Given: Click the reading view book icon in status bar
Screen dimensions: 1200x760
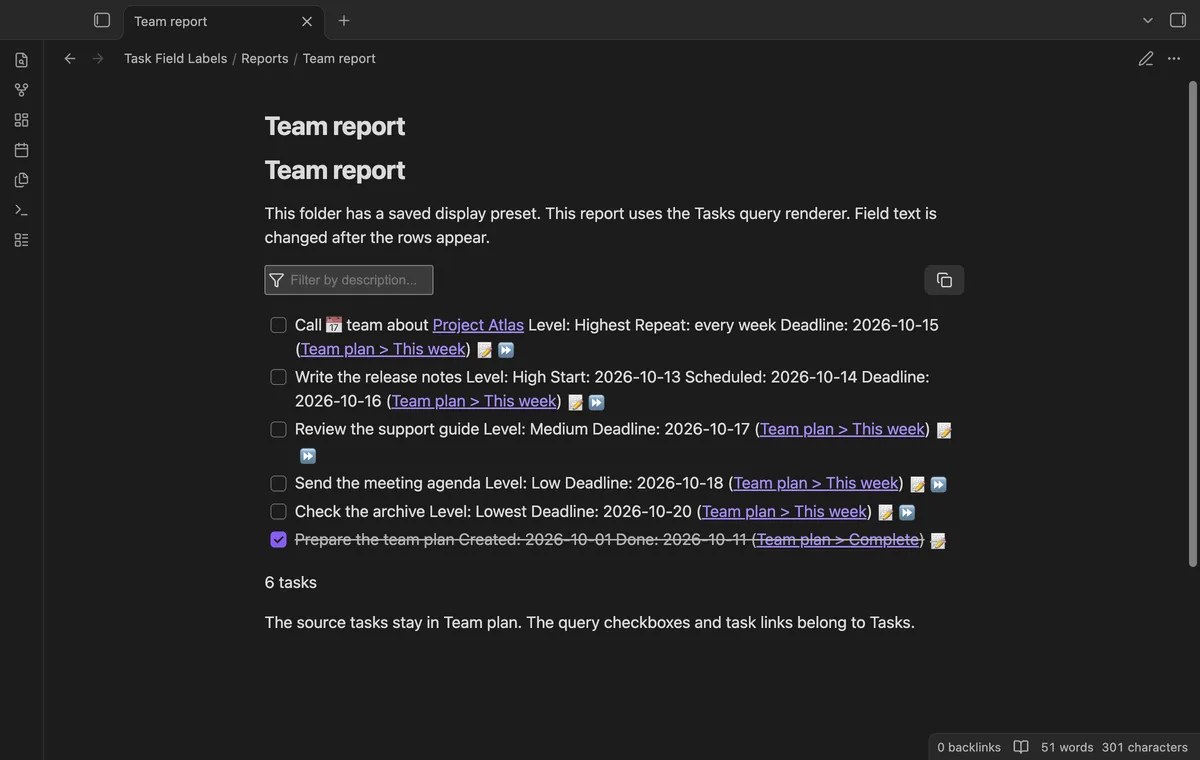Looking at the screenshot, I should 1021,747.
